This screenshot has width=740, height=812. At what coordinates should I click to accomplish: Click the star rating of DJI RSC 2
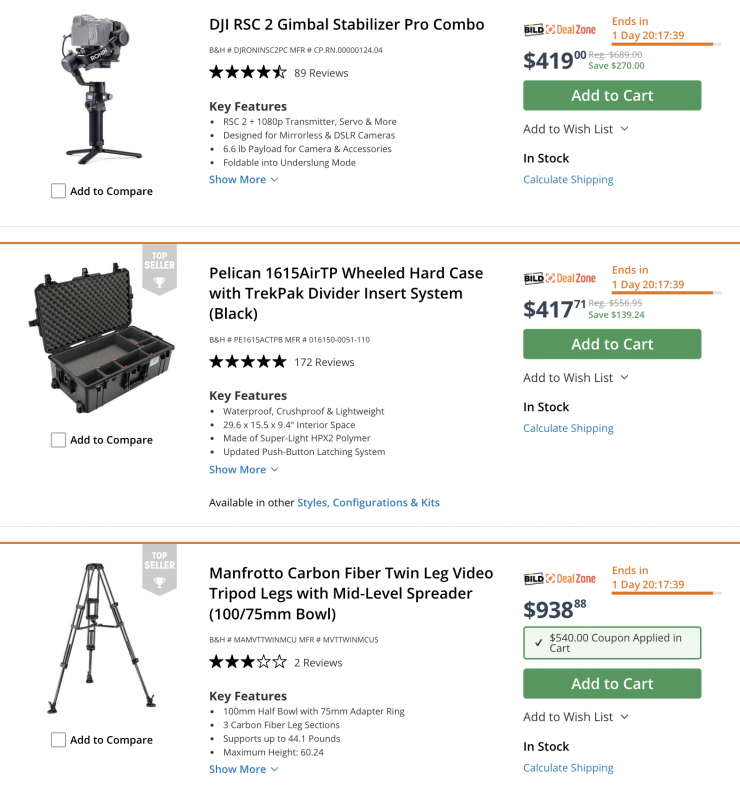pos(247,72)
